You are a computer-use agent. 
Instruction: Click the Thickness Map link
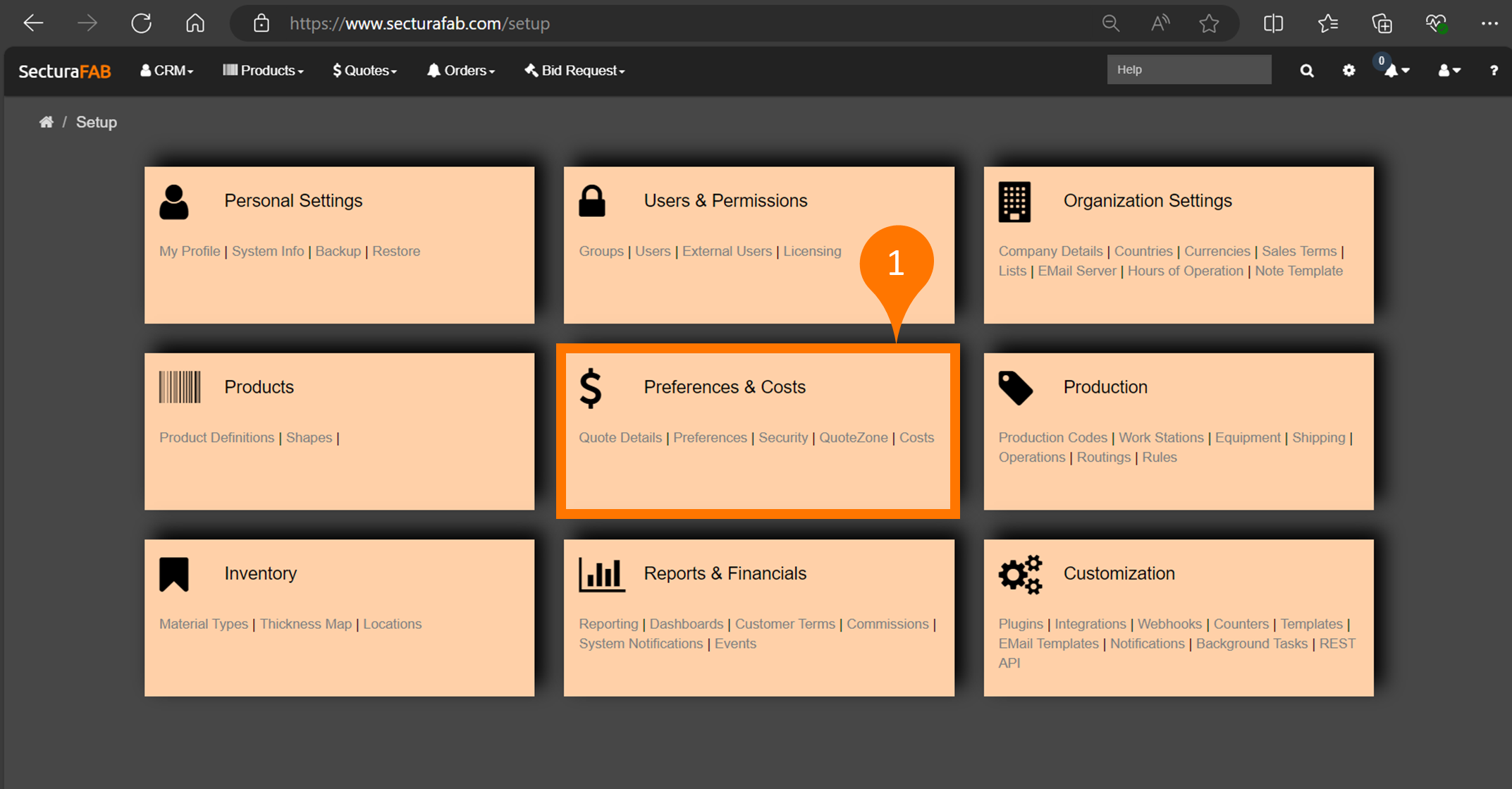coord(305,624)
